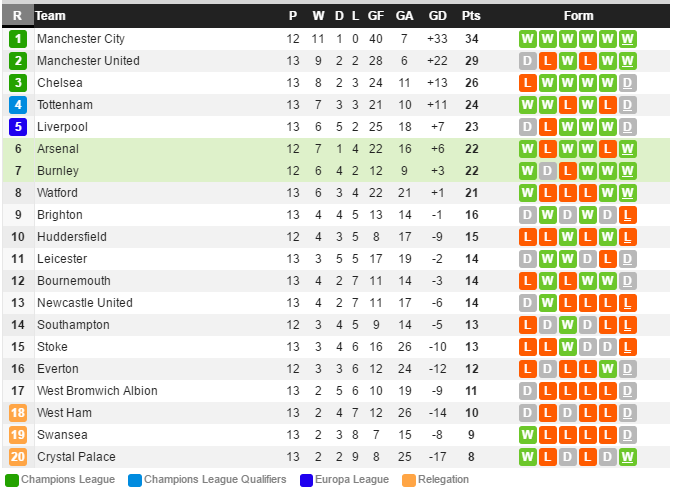
Task: Sort table by GD column header
Action: coord(437,16)
